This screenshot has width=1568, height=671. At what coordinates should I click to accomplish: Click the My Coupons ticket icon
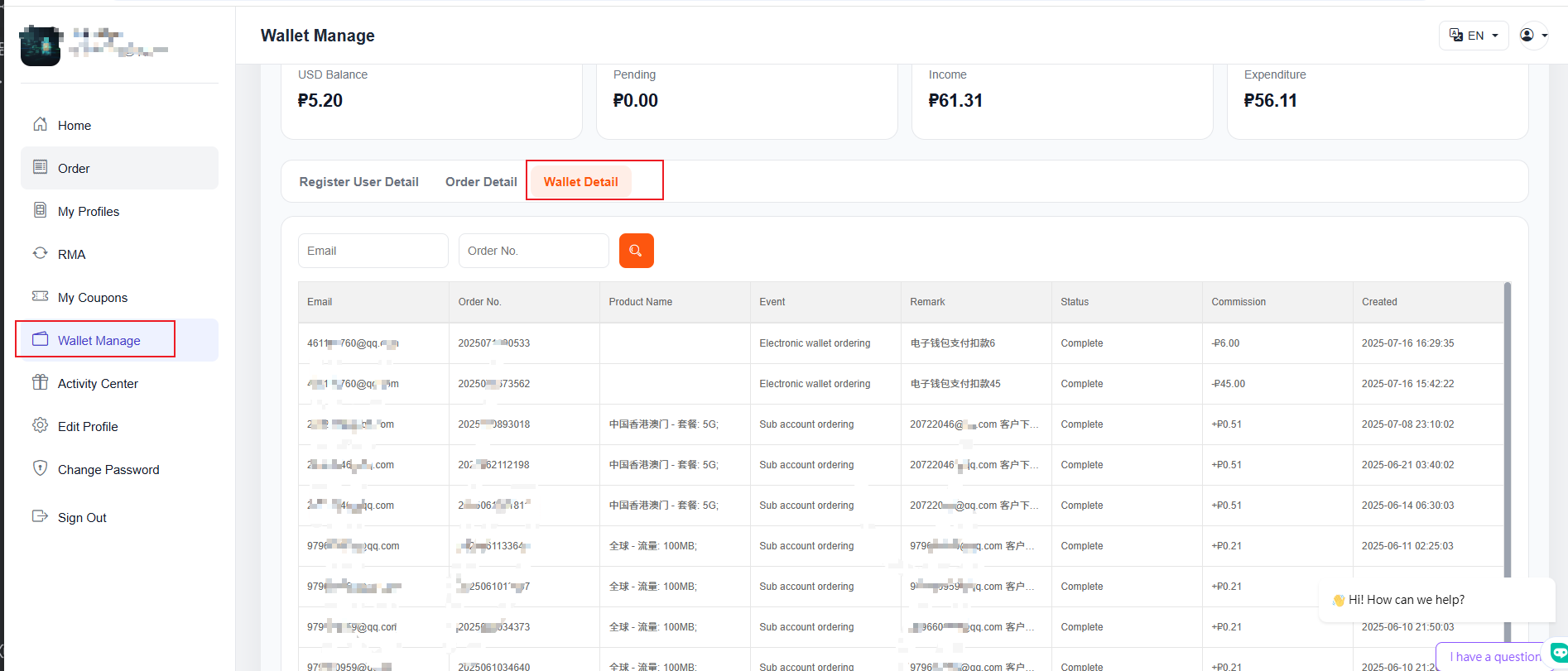pyautogui.click(x=40, y=296)
